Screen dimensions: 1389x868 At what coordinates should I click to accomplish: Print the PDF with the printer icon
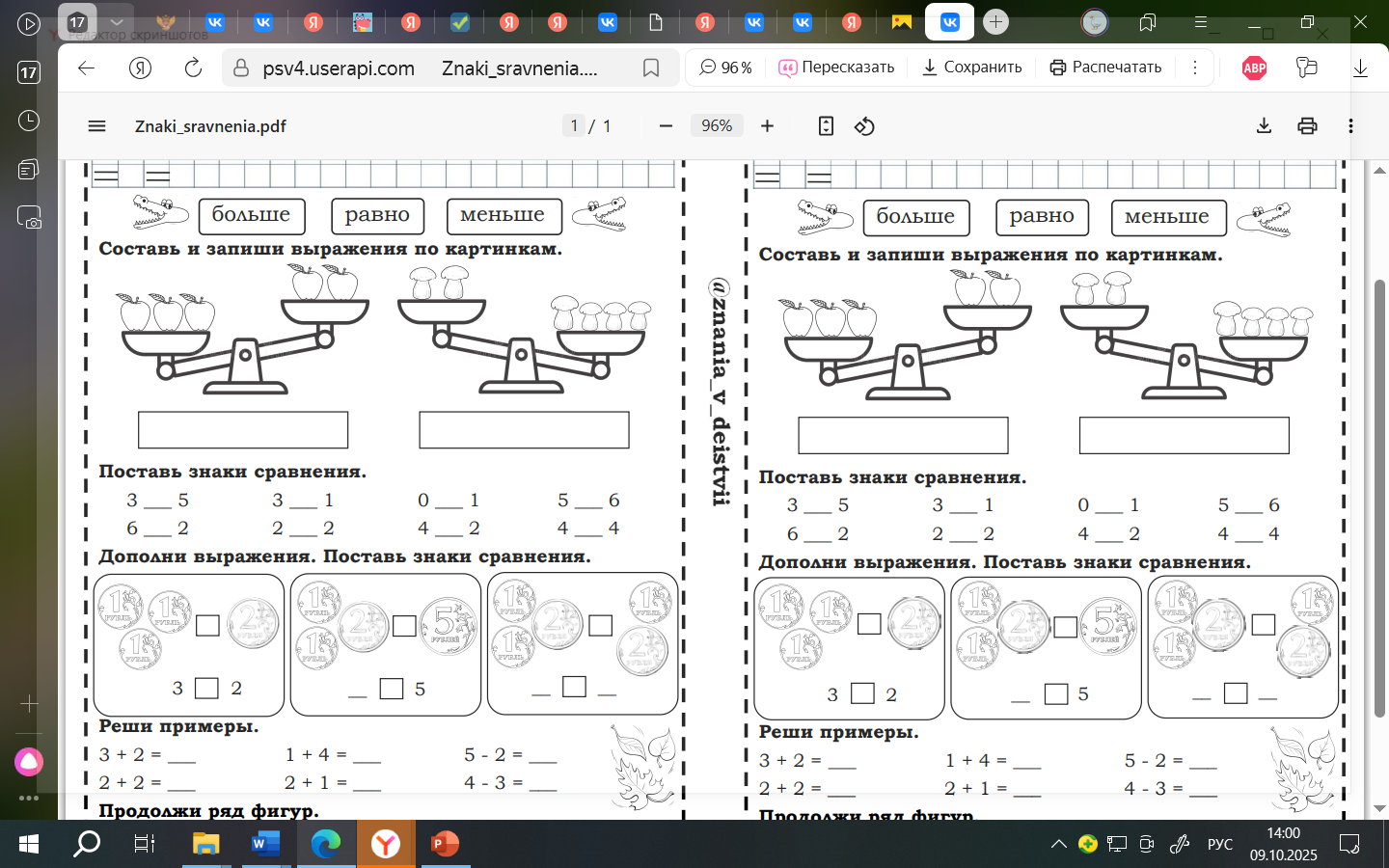[x=1307, y=126]
